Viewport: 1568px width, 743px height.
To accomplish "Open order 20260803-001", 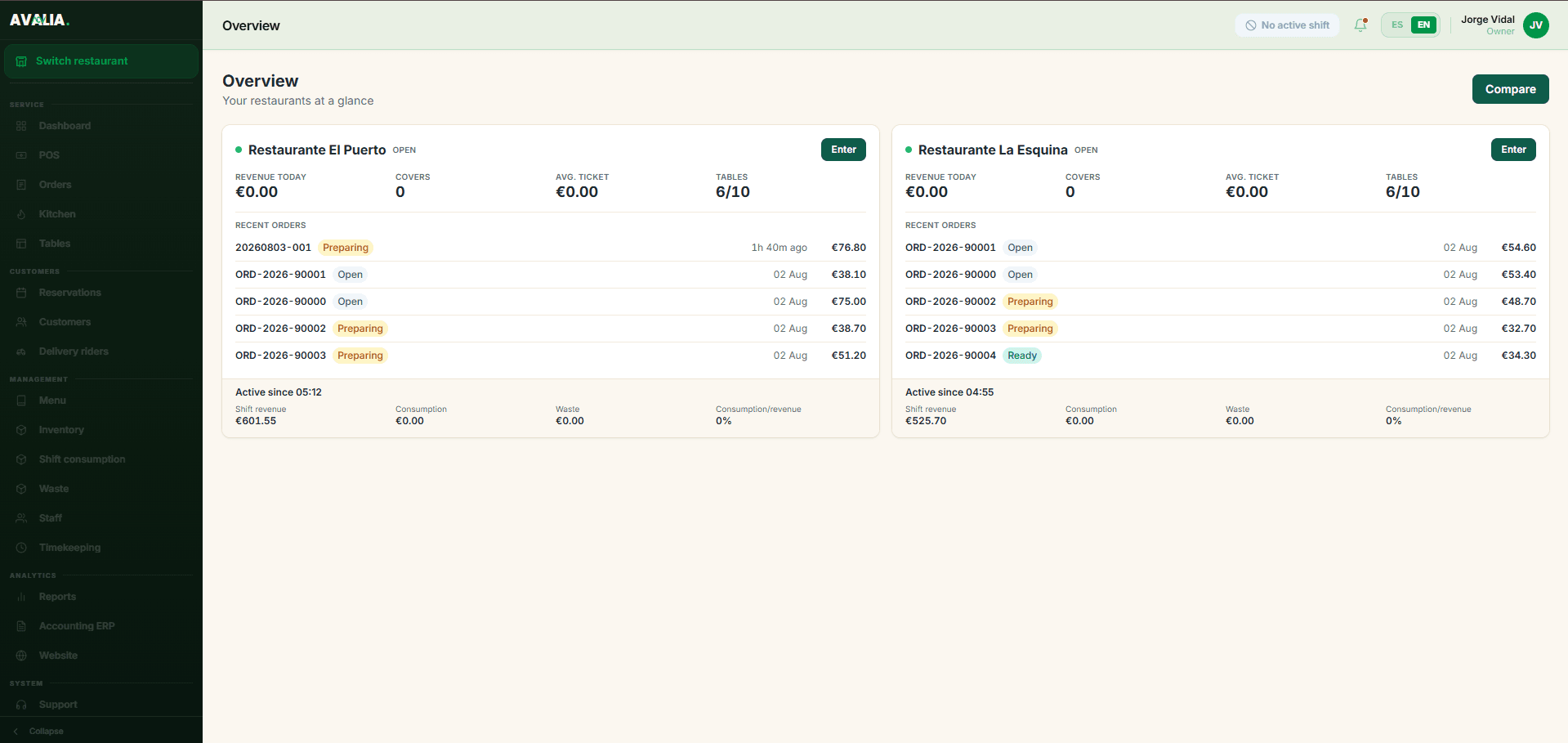I will click(551, 248).
